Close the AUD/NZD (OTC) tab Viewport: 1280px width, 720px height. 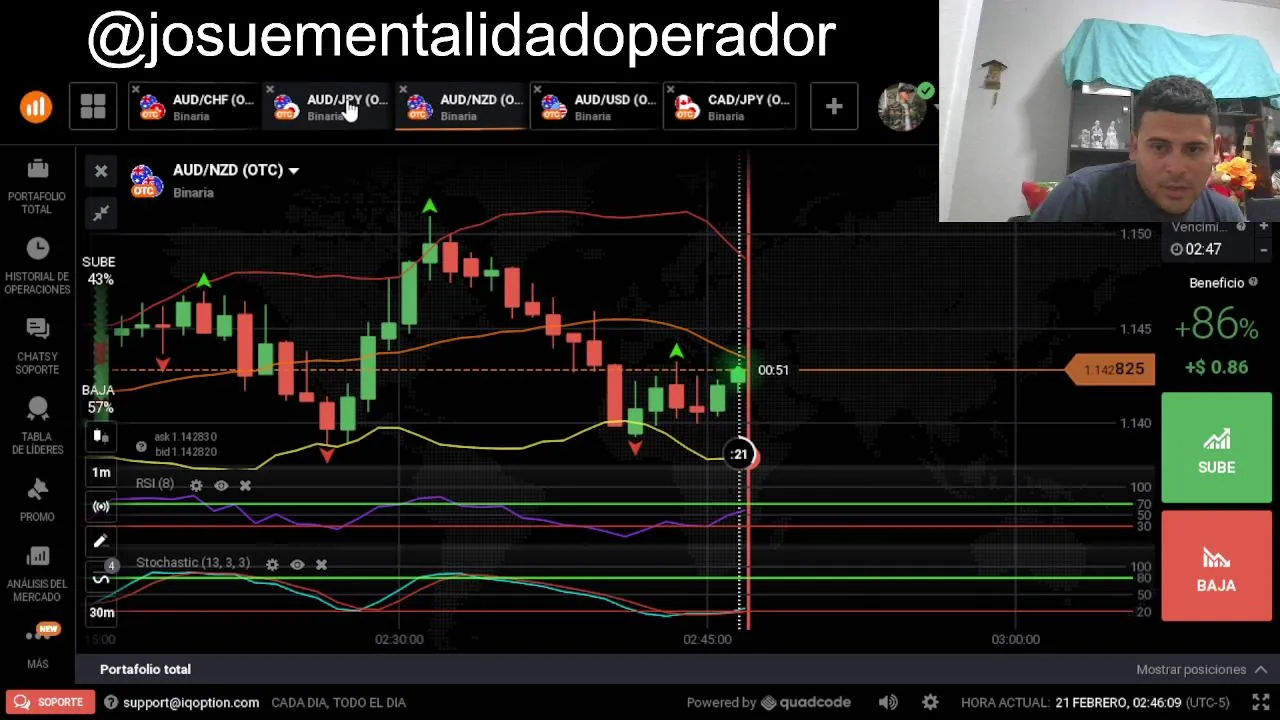[x=403, y=90]
